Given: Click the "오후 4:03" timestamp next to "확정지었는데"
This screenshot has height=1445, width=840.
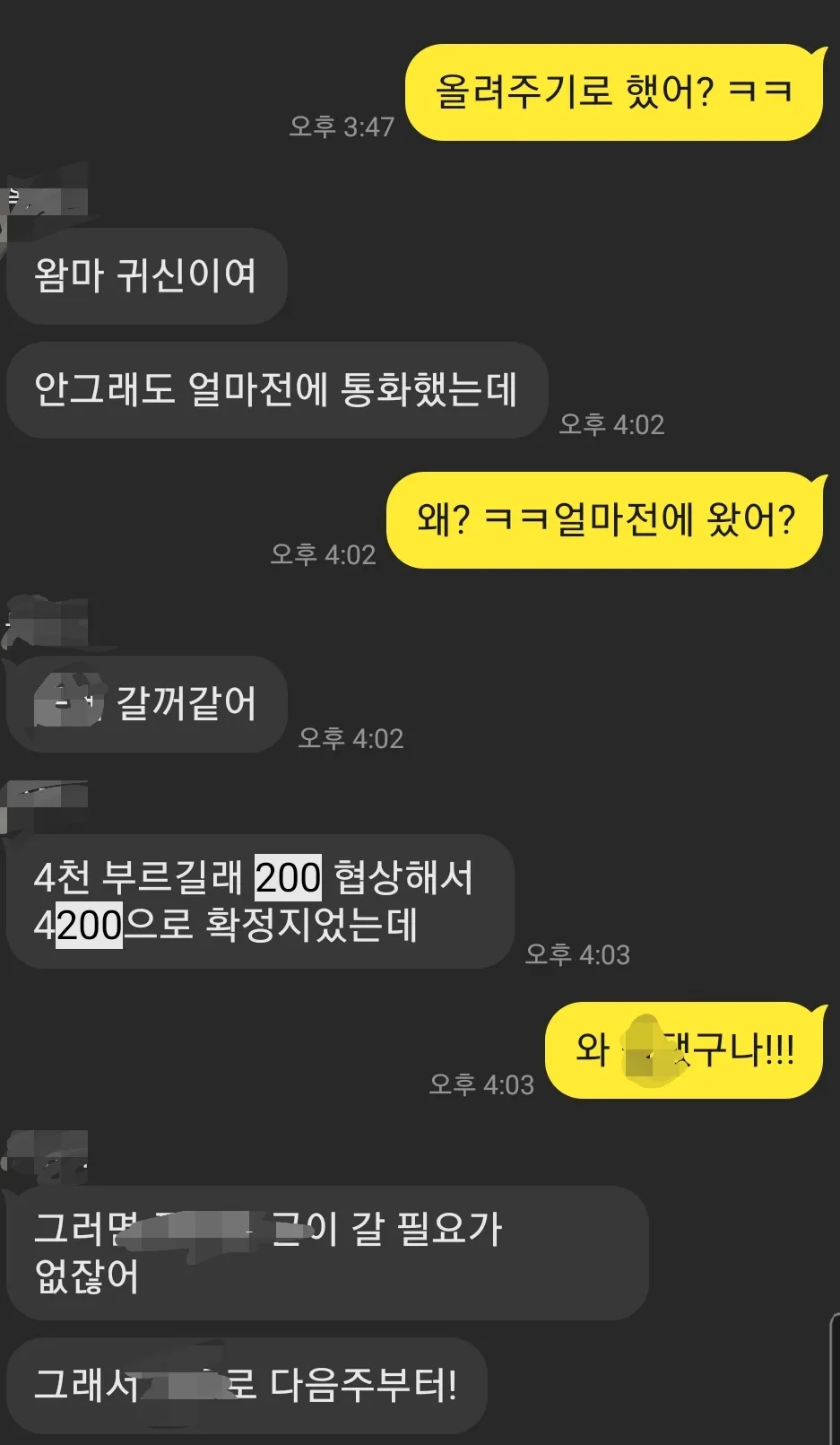Looking at the screenshot, I should [577, 954].
